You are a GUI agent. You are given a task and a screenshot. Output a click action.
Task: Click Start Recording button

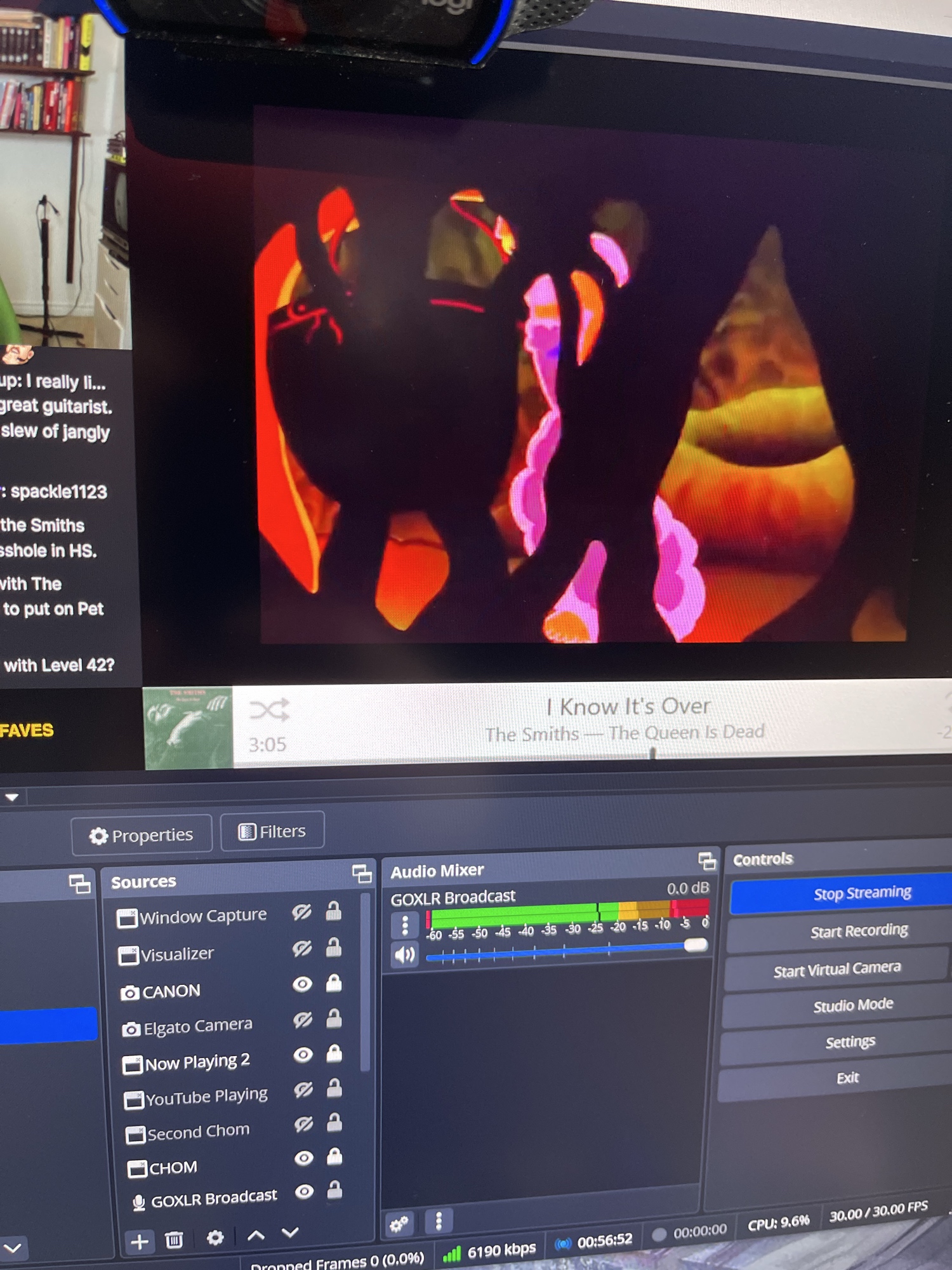point(858,931)
